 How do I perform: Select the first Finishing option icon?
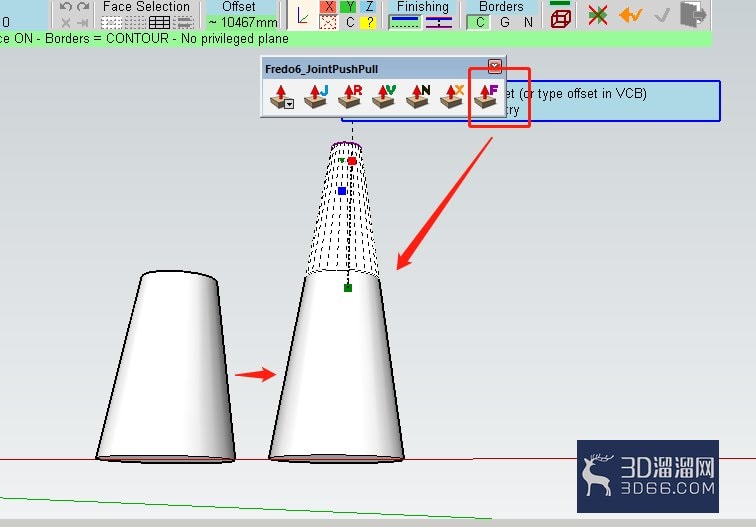point(405,23)
